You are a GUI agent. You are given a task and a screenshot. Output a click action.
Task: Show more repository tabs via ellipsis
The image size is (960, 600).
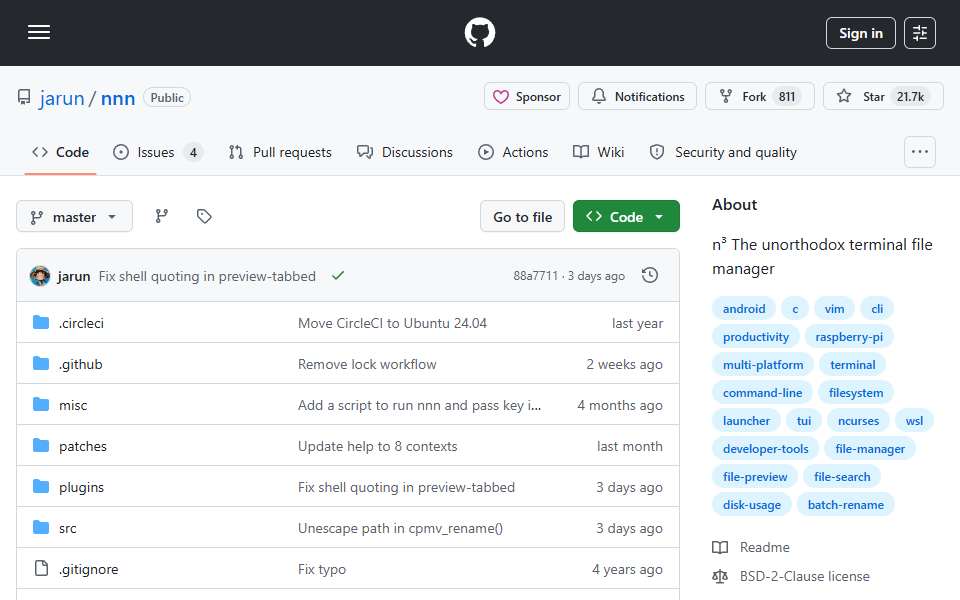(920, 152)
